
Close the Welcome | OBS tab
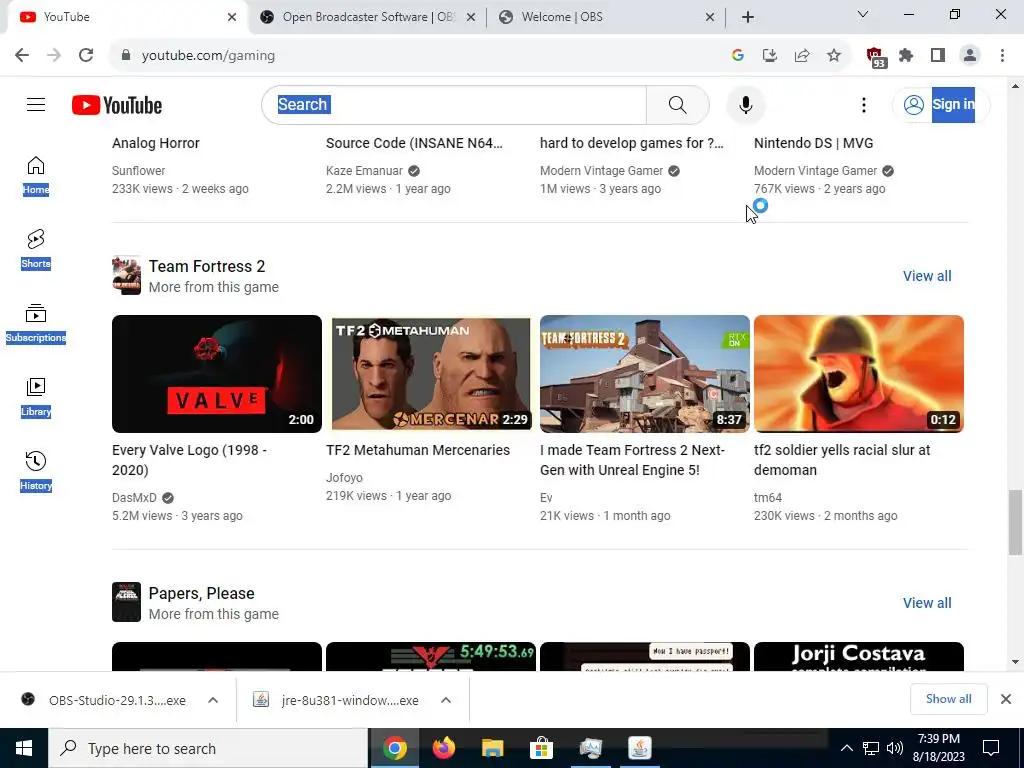click(x=710, y=17)
